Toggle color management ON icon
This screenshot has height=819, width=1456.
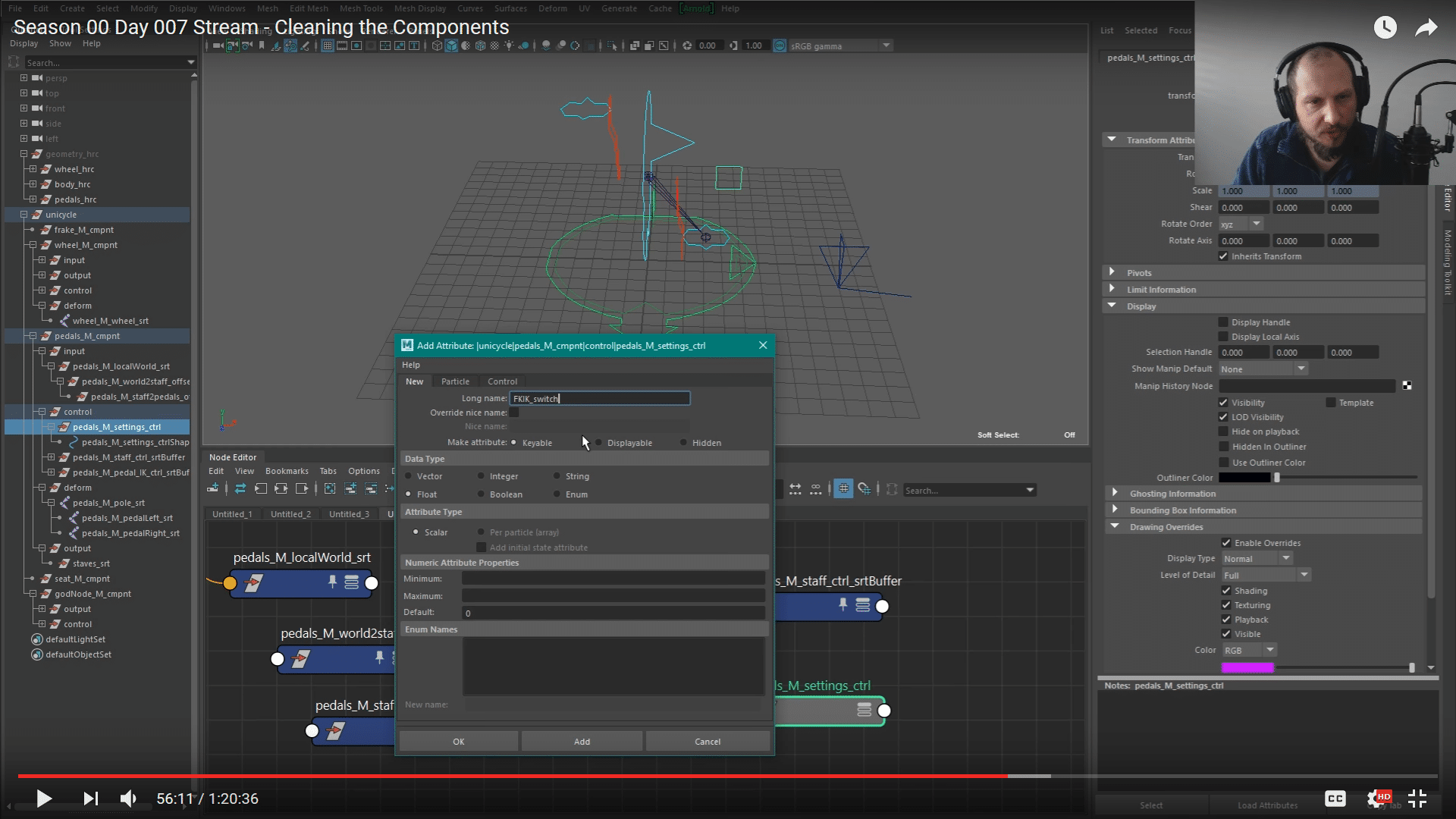click(x=780, y=45)
